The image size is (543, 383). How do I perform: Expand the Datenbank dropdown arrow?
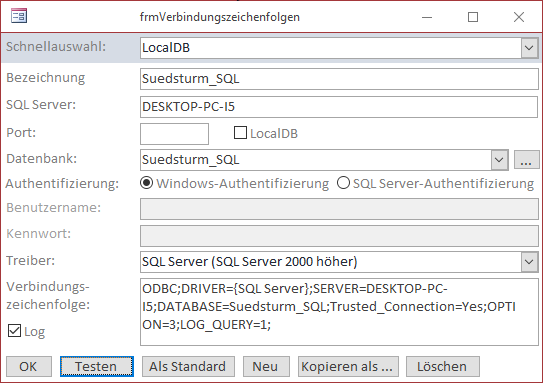tap(499, 160)
